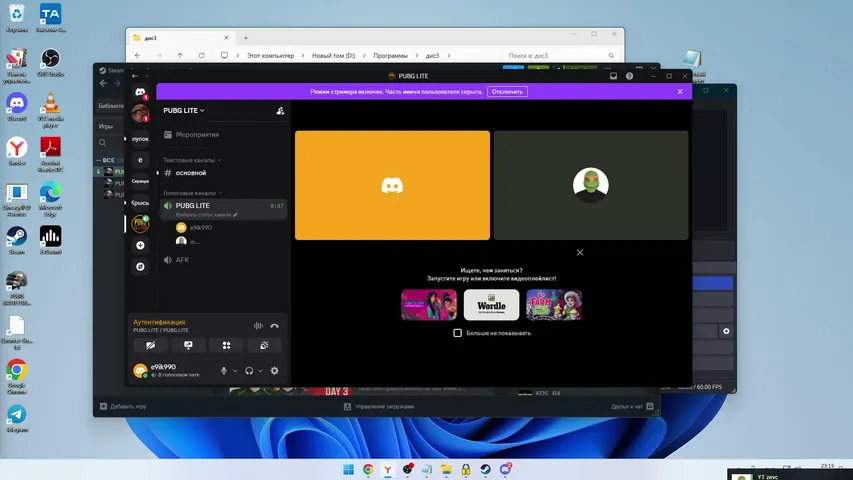Focus the orange Discord avatar video tile
Image resolution: width=853 pixels, height=480 pixels.
(392, 185)
